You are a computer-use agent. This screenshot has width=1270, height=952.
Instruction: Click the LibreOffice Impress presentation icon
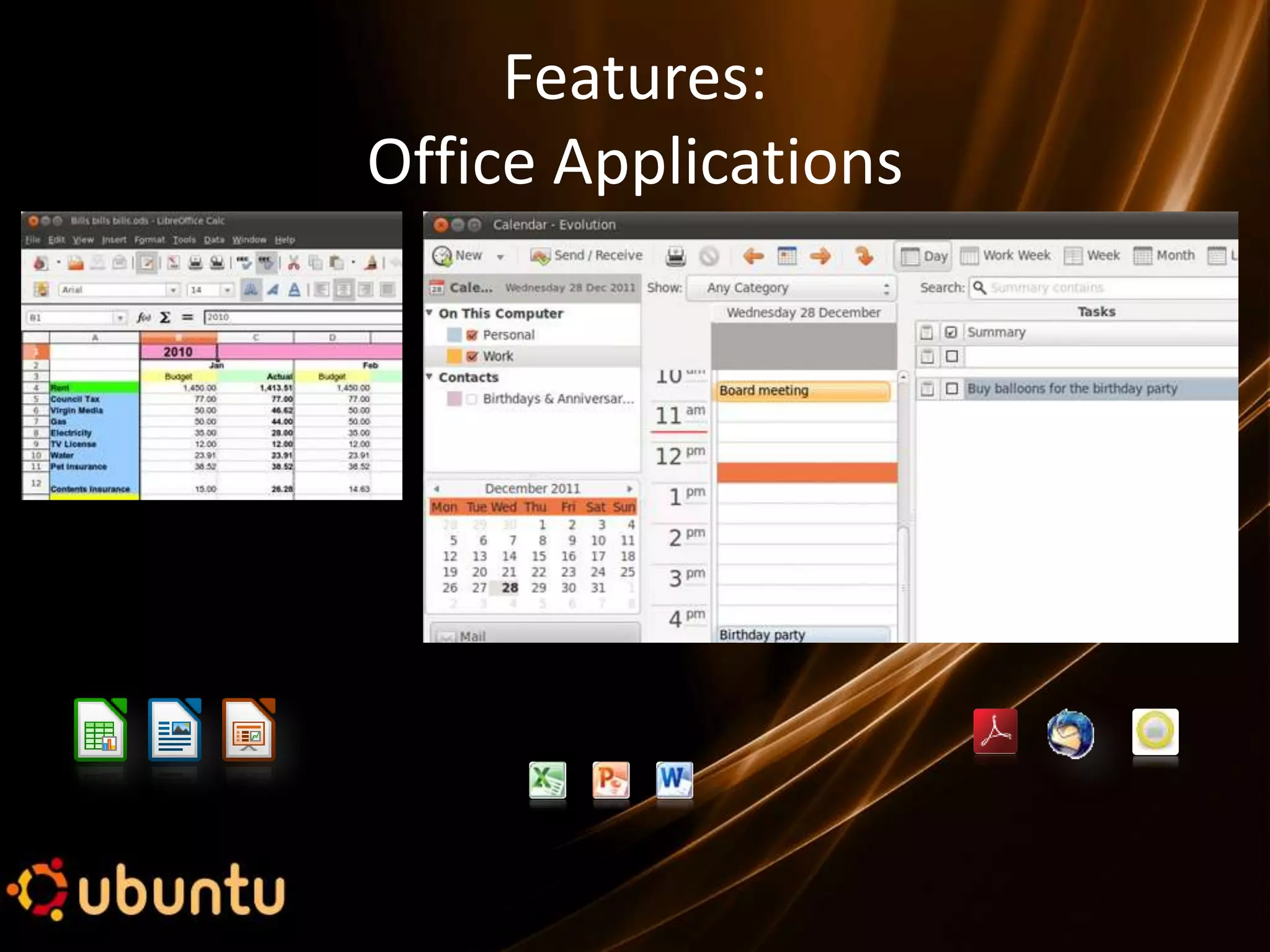coord(249,729)
